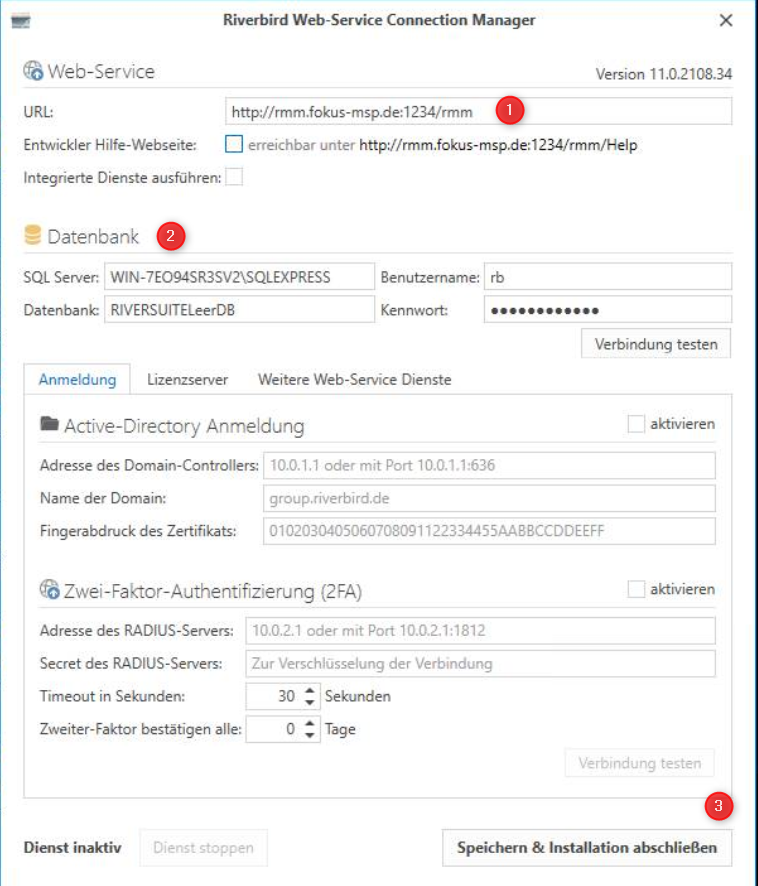Click the Version 11.0.2108.34 text
This screenshot has height=886, width=758.
pos(664,74)
